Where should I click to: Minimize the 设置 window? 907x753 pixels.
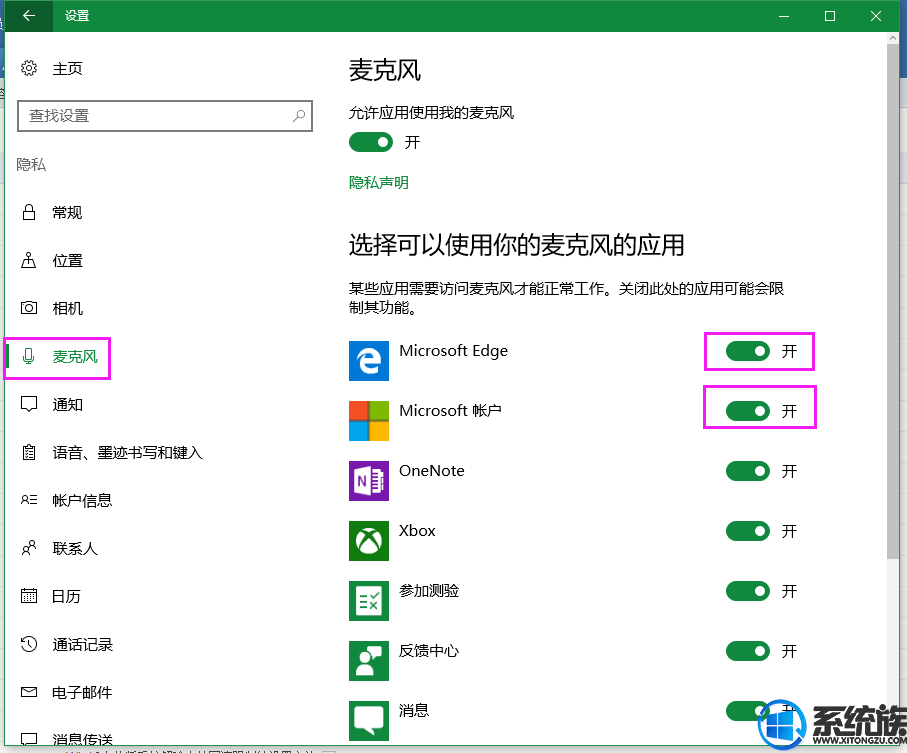click(784, 16)
